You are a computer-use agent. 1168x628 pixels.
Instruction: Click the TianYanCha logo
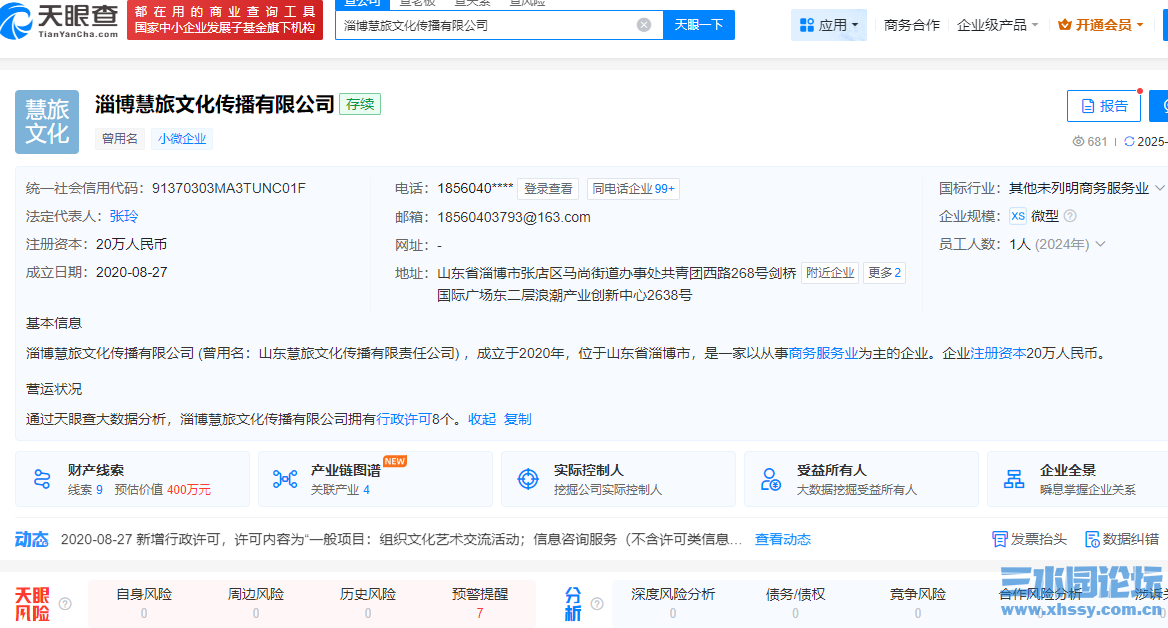point(60,22)
